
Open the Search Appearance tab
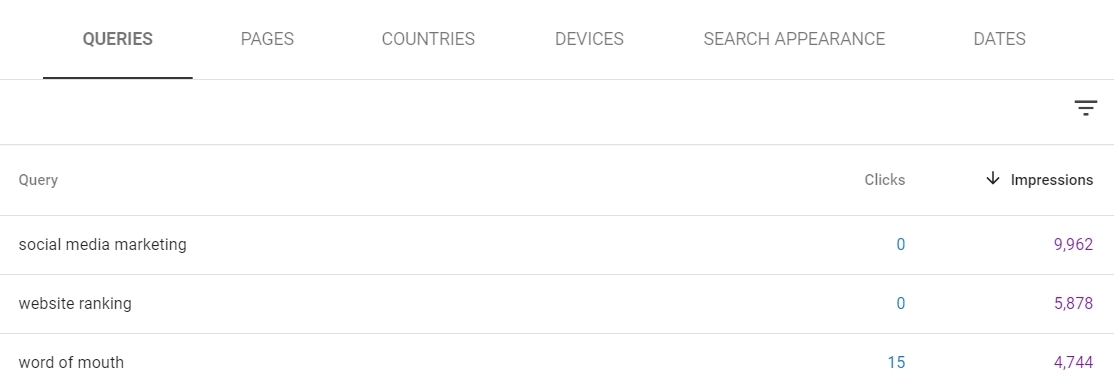coord(794,39)
